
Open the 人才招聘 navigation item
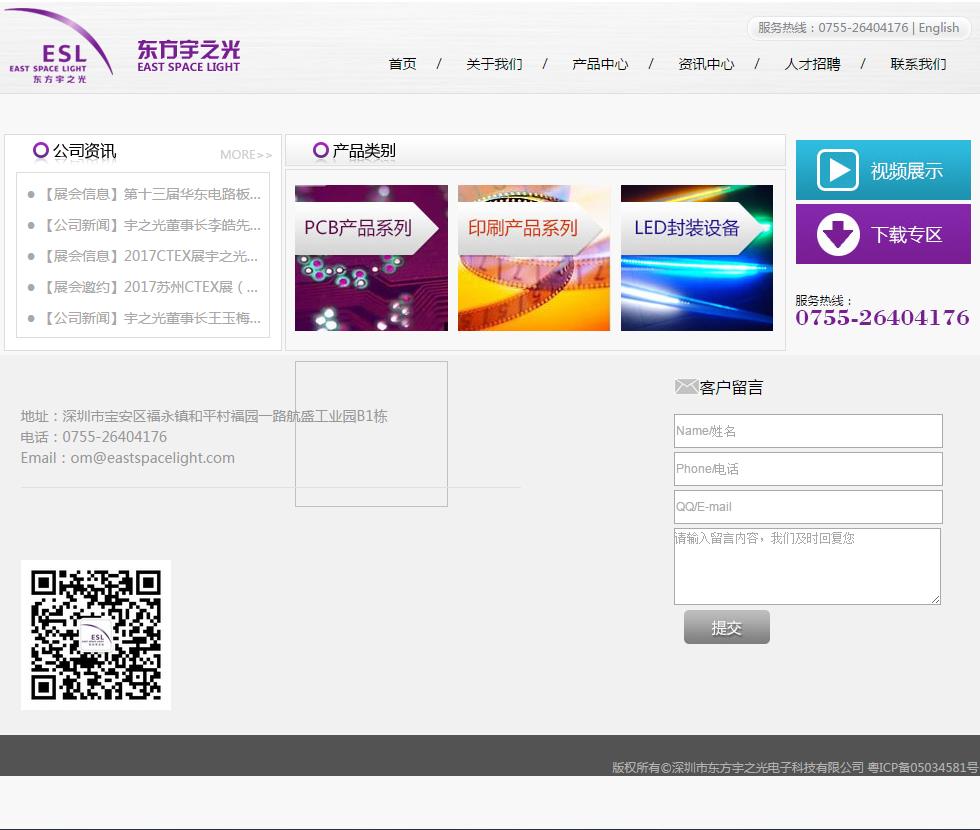(812, 64)
